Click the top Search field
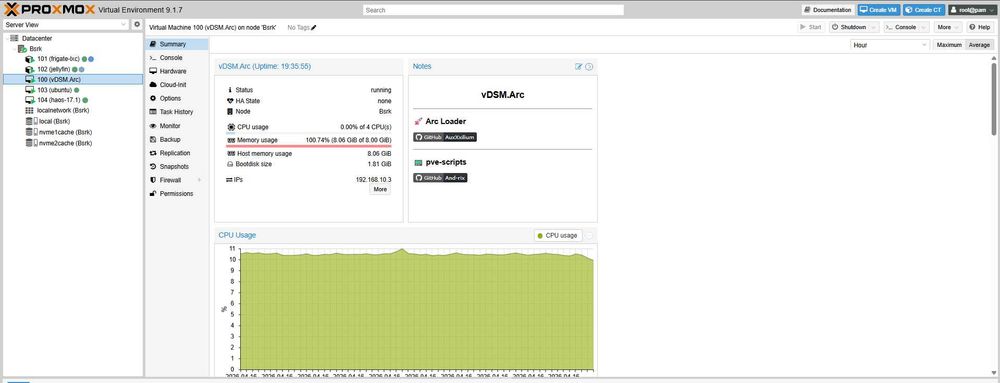Viewport: 1000px width, 383px height. click(493, 10)
